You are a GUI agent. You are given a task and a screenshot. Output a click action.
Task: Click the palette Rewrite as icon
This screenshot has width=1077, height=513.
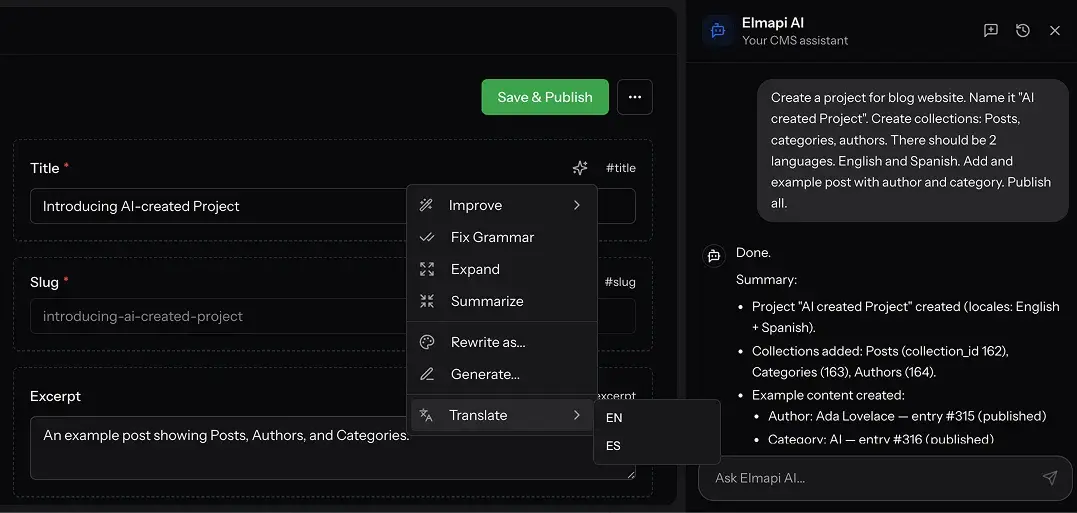427,342
